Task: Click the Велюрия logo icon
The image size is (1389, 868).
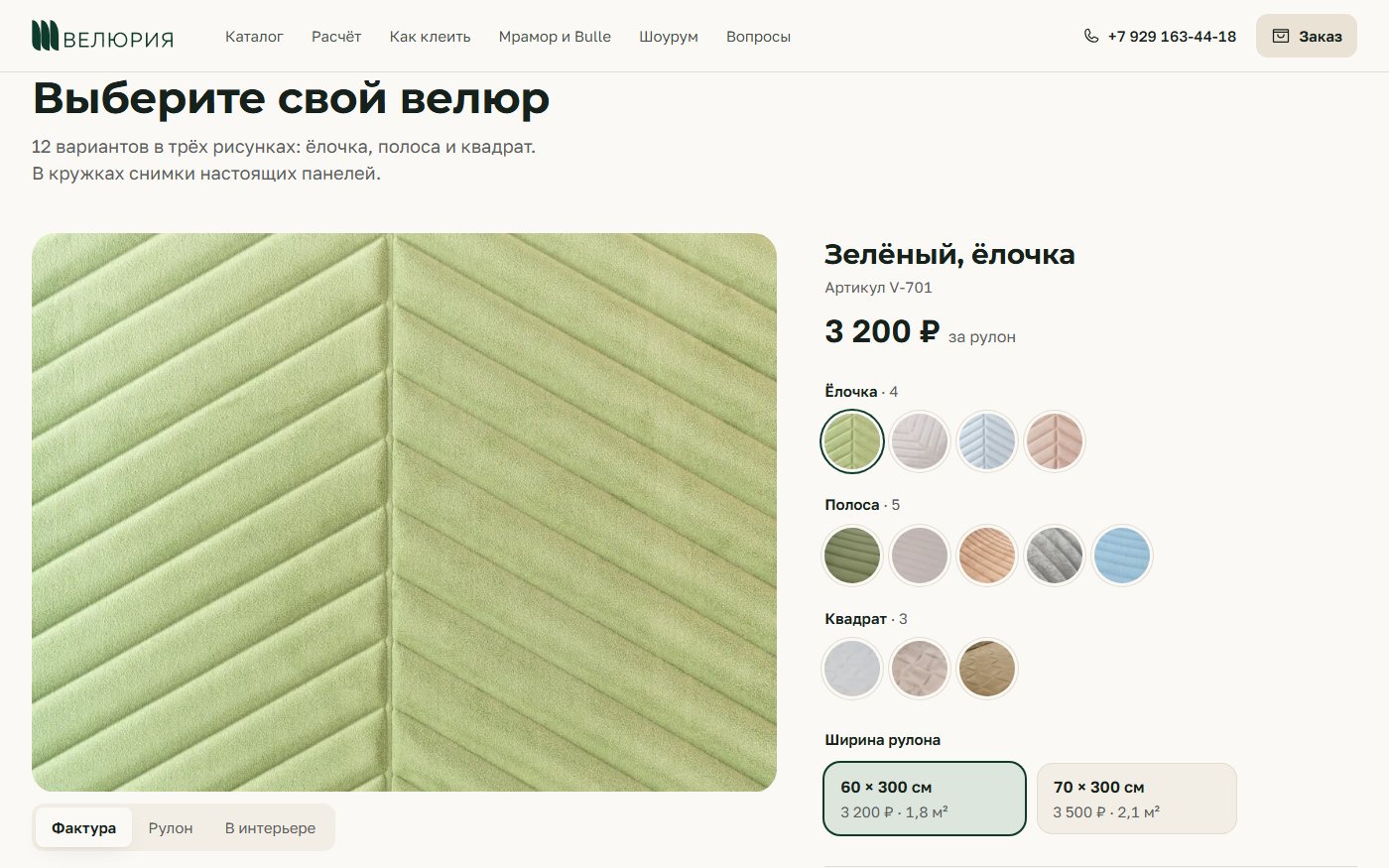Action: coord(45,36)
